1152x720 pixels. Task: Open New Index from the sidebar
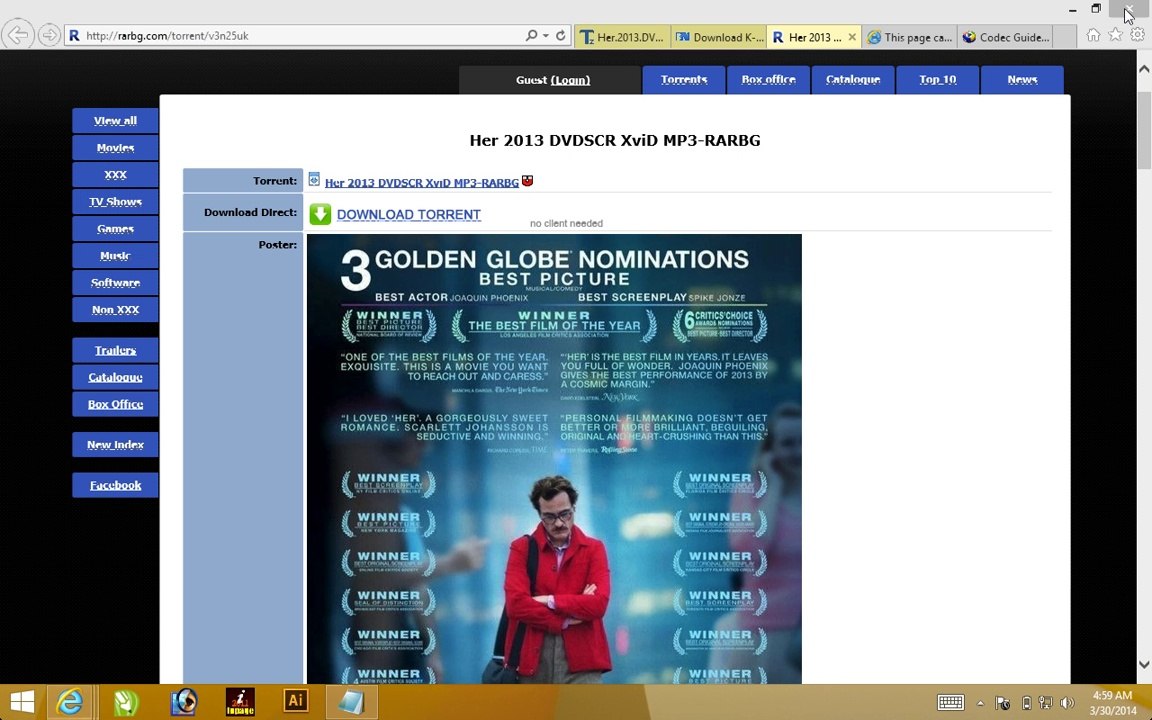[x=115, y=444]
